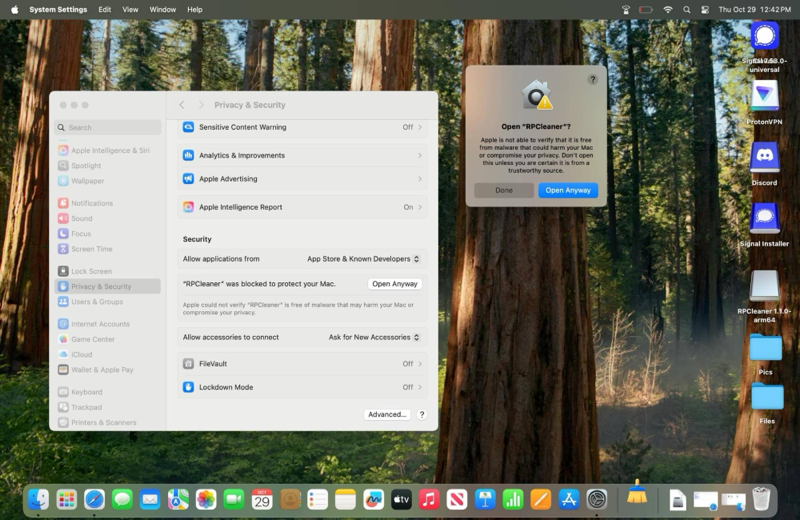Select Screen Time in the sidebar
800x520 pixels.
108,249
